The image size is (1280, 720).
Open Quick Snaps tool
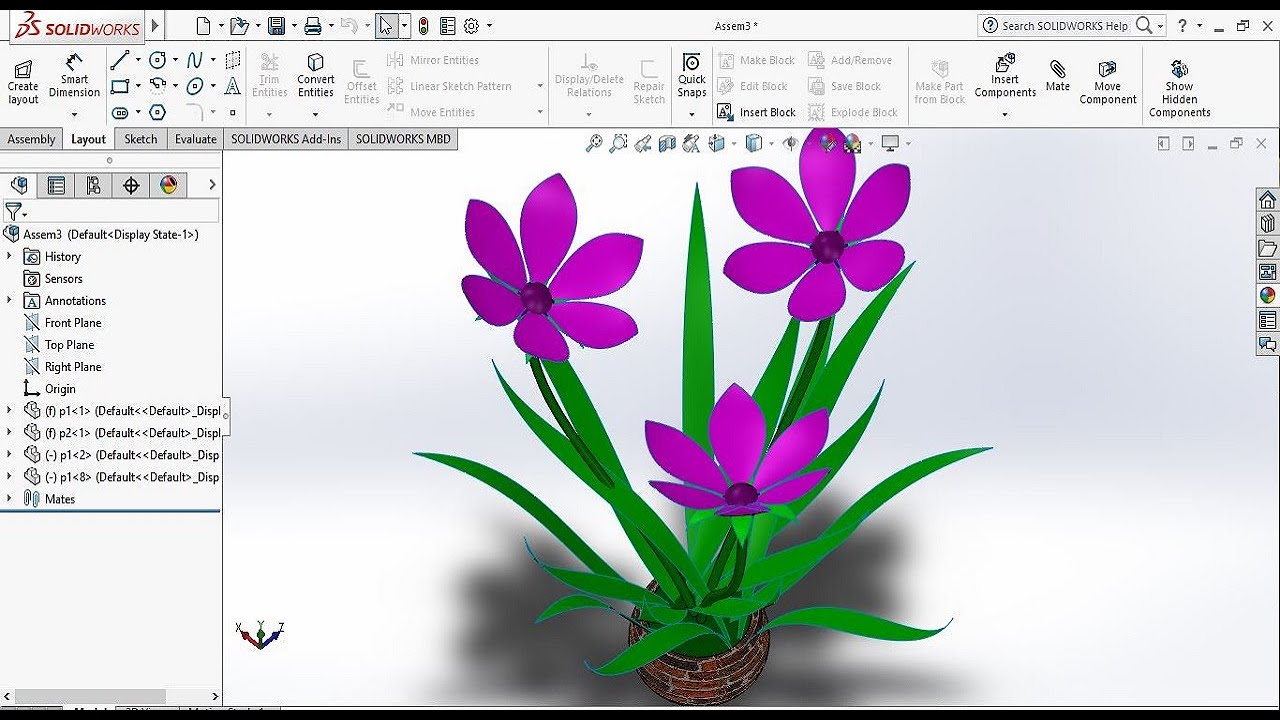[692, 76]
